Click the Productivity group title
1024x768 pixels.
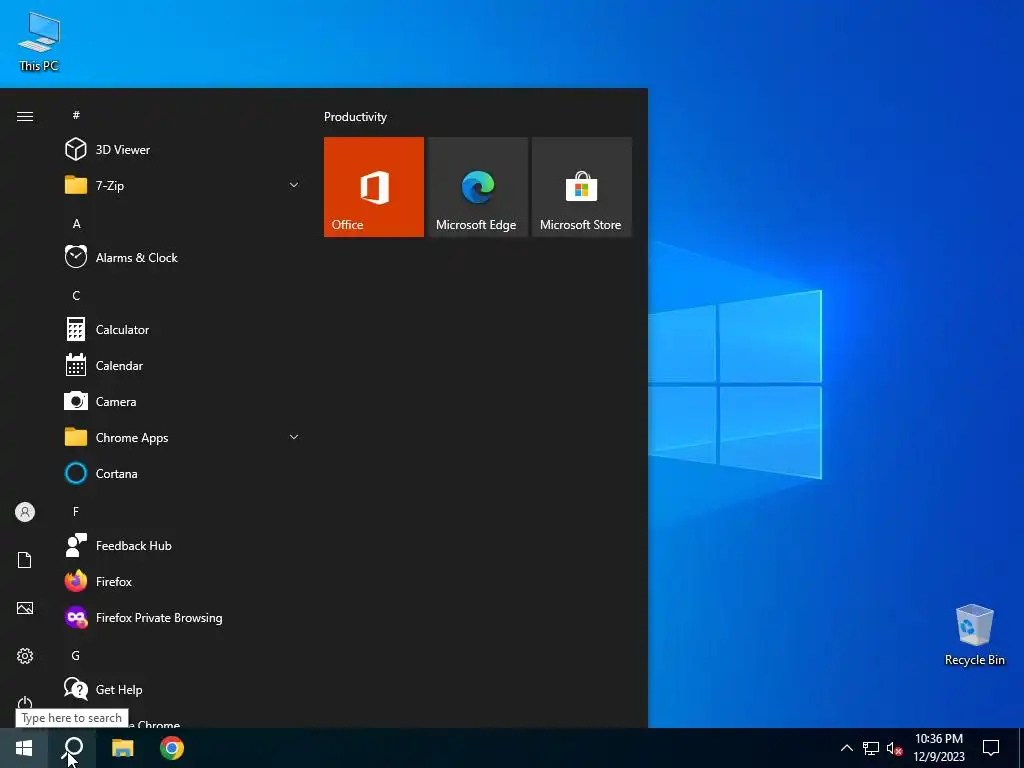tap(355, 117)
